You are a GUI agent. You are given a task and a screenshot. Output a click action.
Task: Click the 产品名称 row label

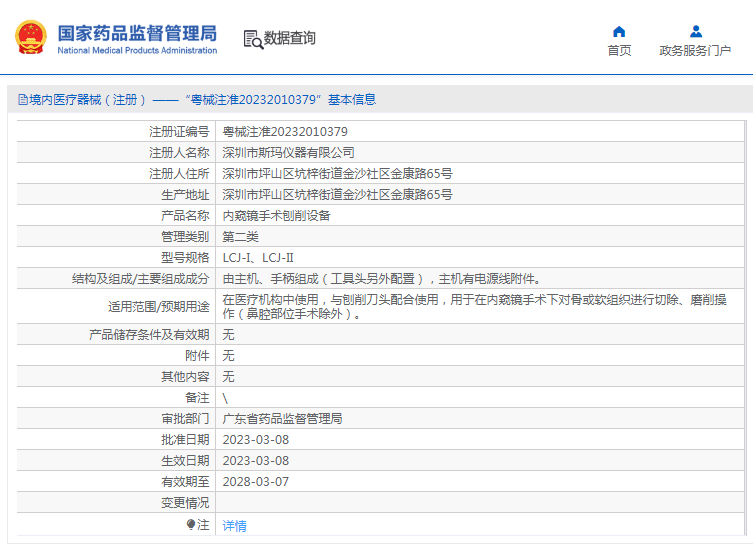(185, 216)
